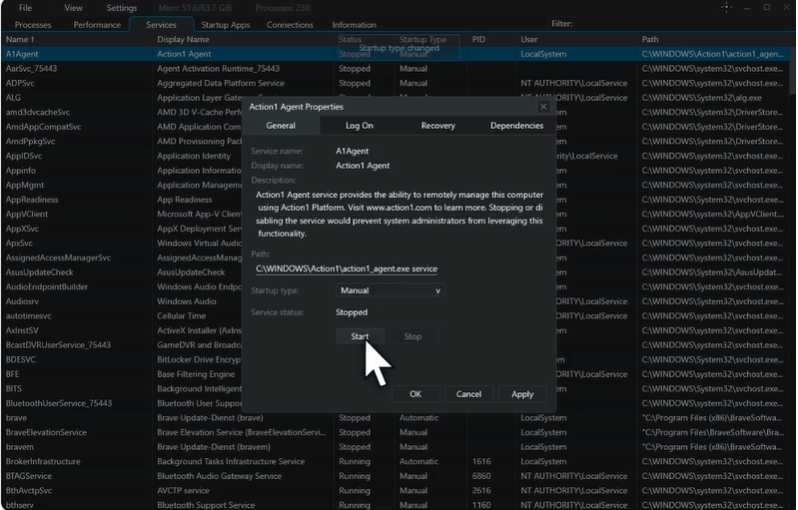Select the ADPSvc service row
Image resolution: width=798 pixels, height=510 pixels.
tap(395, 83)
